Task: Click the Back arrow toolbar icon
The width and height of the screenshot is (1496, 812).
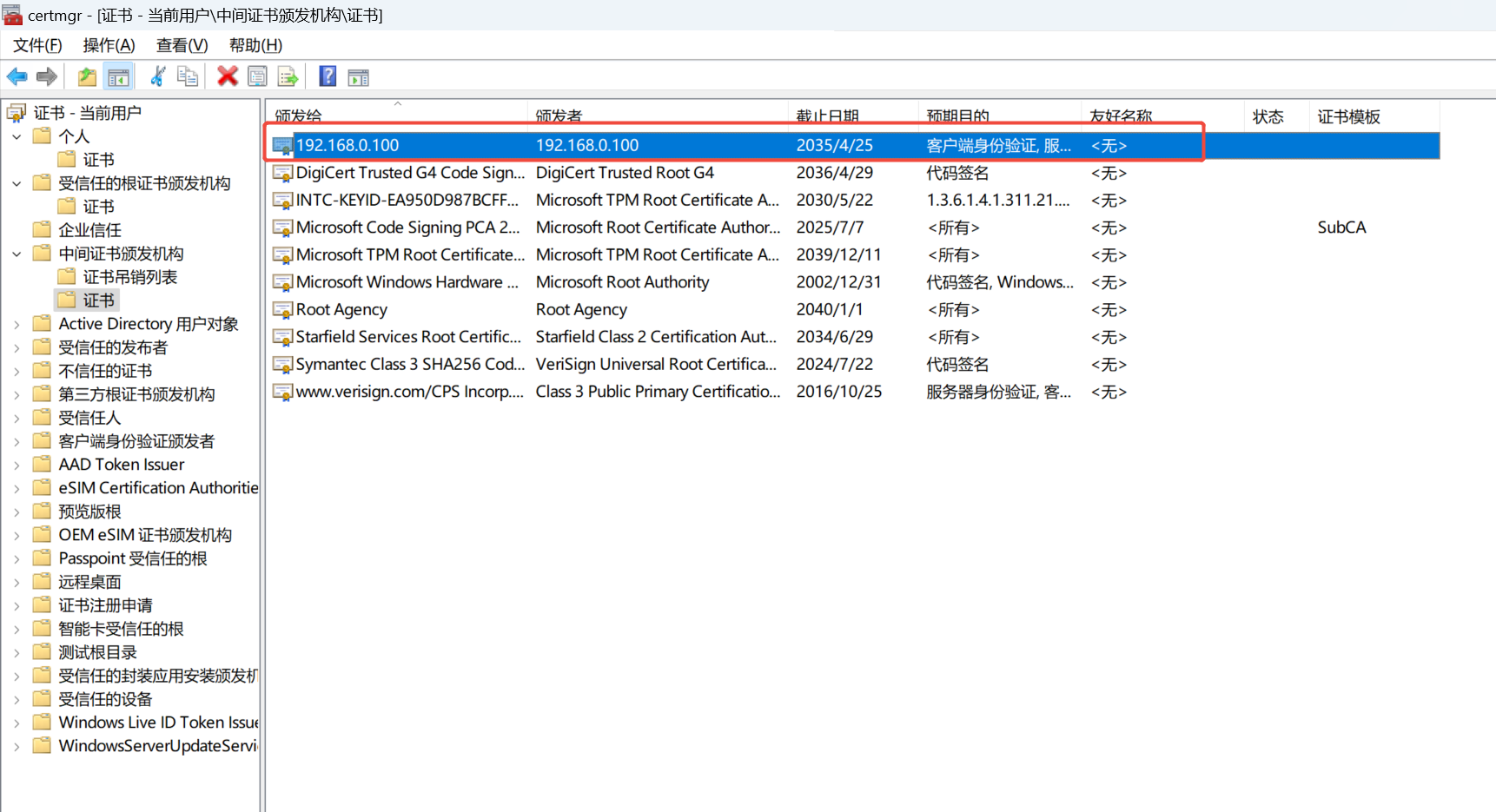Action: point(17,76)
